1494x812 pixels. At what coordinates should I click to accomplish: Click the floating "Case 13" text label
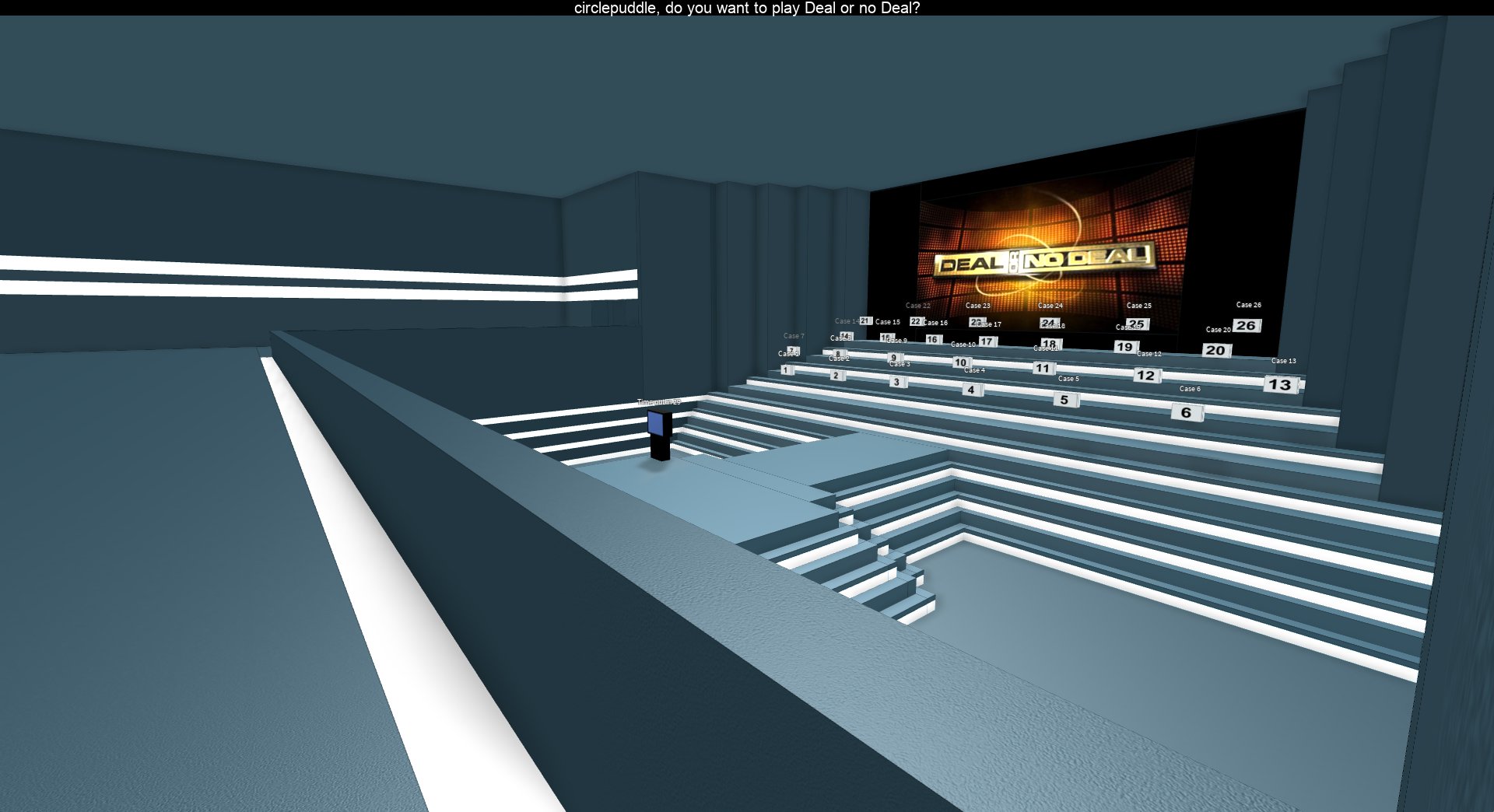click(1284, 361)
